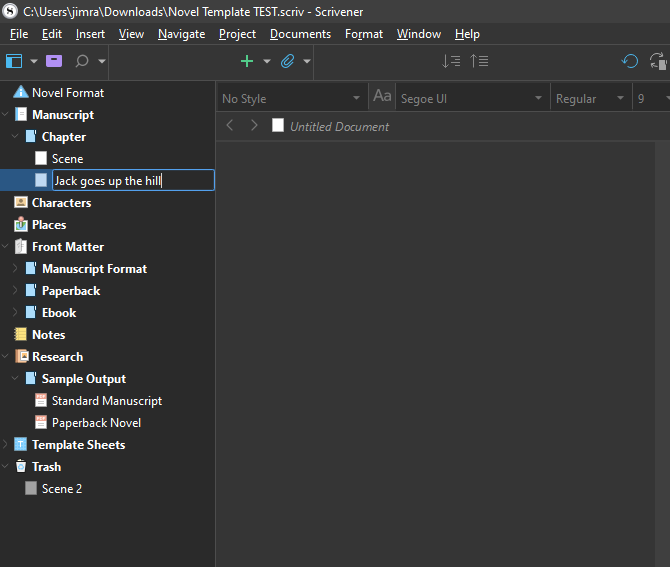The width and height of the screenshot is (670, 567).
Task: Click the Search magnifier icon
Action: [x=82, y=61]
